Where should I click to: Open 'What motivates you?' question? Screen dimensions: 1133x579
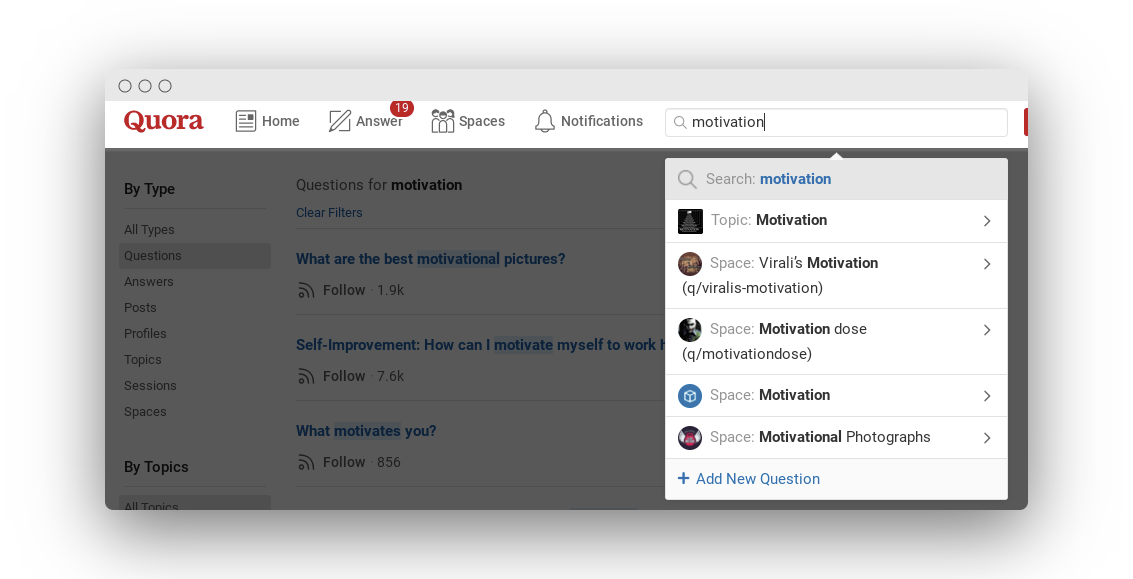[x=366, y=431]
